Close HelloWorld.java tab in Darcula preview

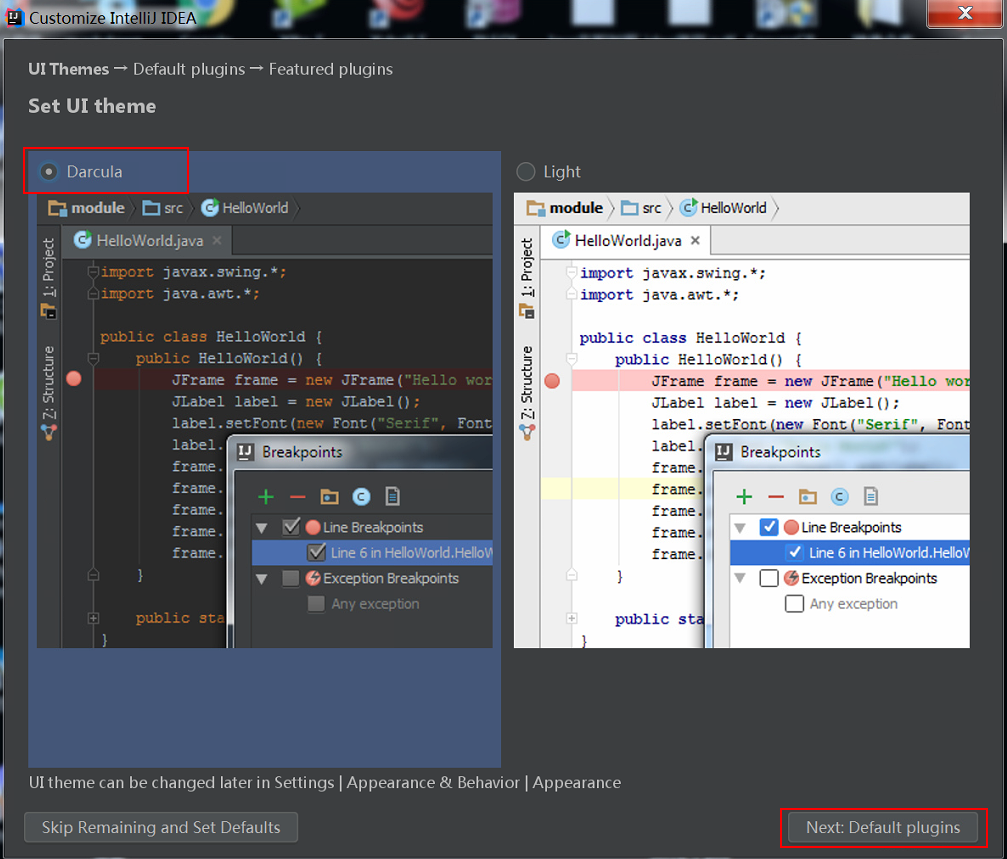click(217, 240)
